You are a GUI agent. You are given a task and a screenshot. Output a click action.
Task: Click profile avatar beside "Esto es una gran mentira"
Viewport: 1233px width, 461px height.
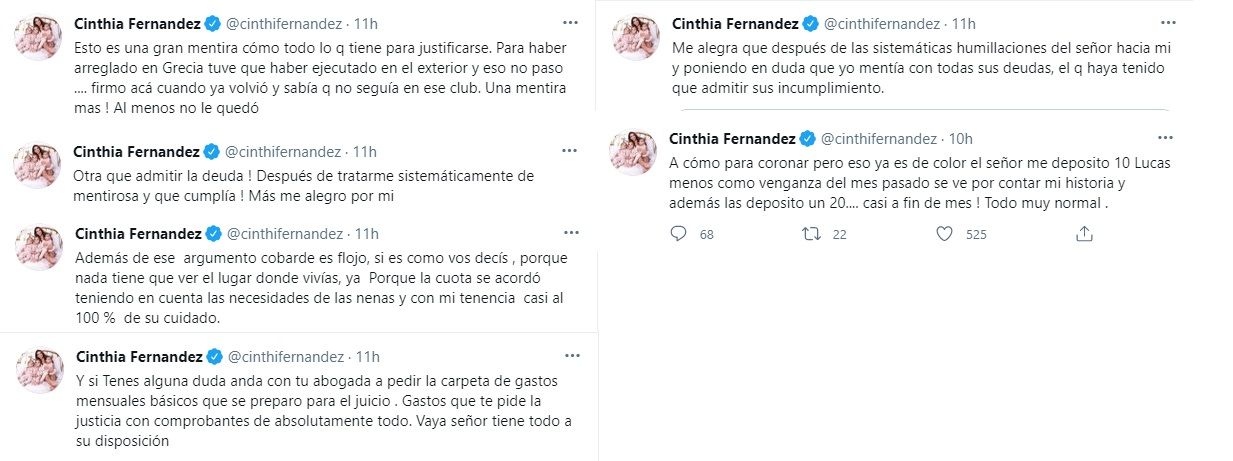coord(39,37)
